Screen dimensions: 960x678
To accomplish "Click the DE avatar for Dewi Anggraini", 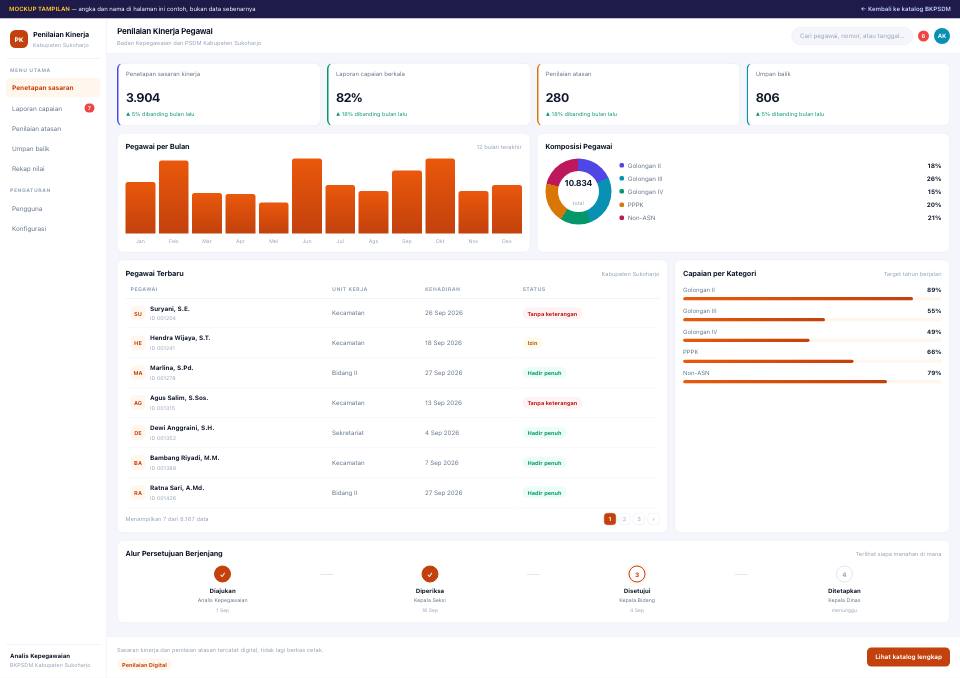I will click(138, 433).
